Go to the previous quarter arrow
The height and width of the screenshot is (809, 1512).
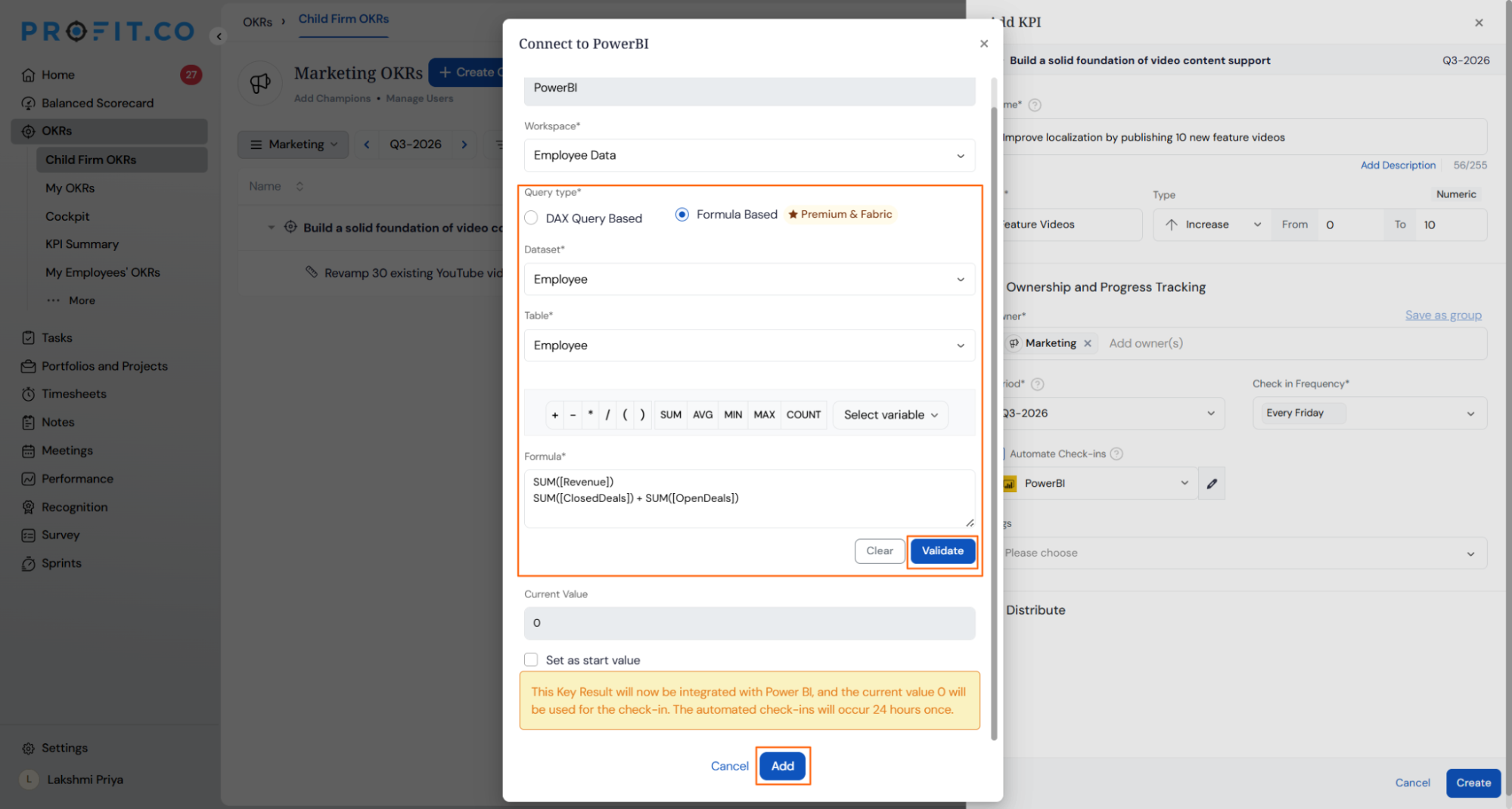coord(367,144)
